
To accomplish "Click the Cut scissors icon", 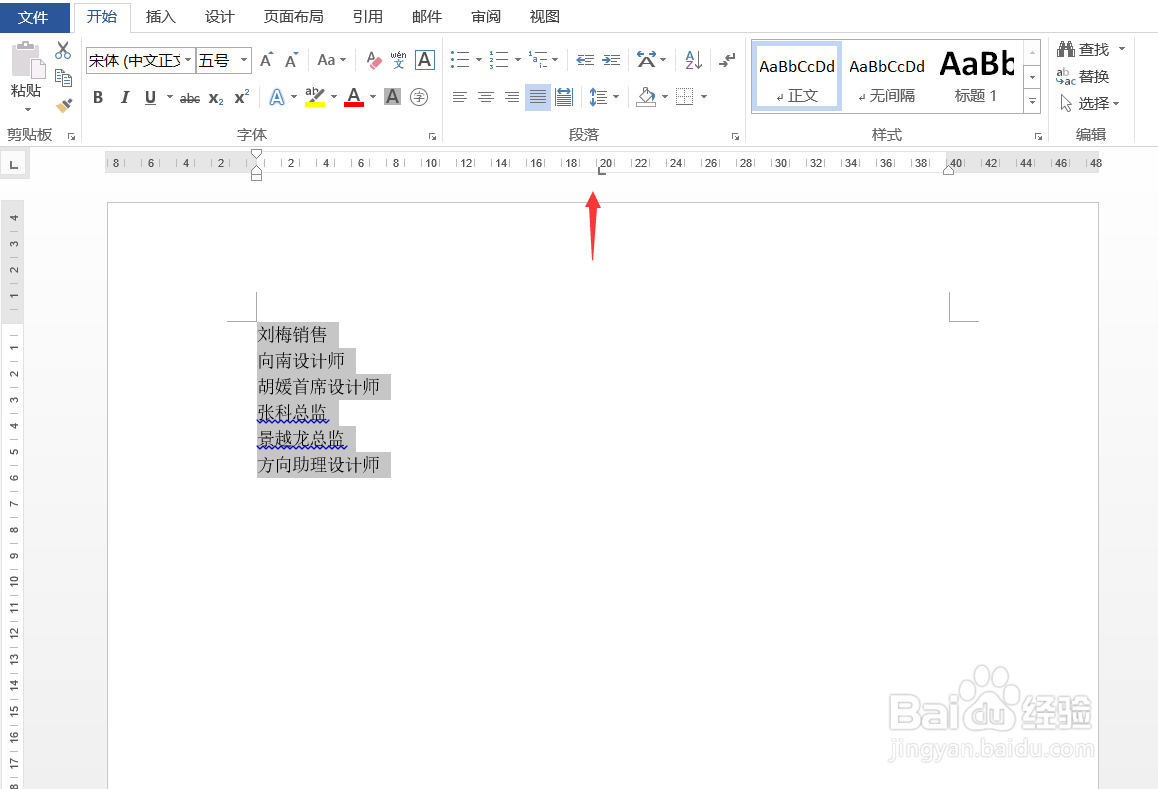I will (63, 50).
